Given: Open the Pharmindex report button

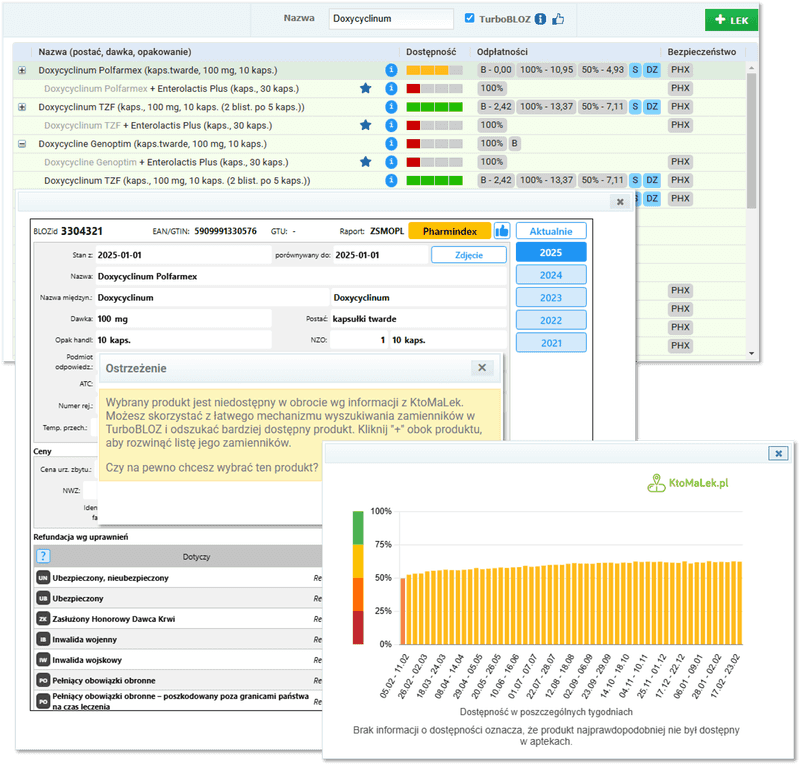Looking at the screenshot, I should (449, 230).
